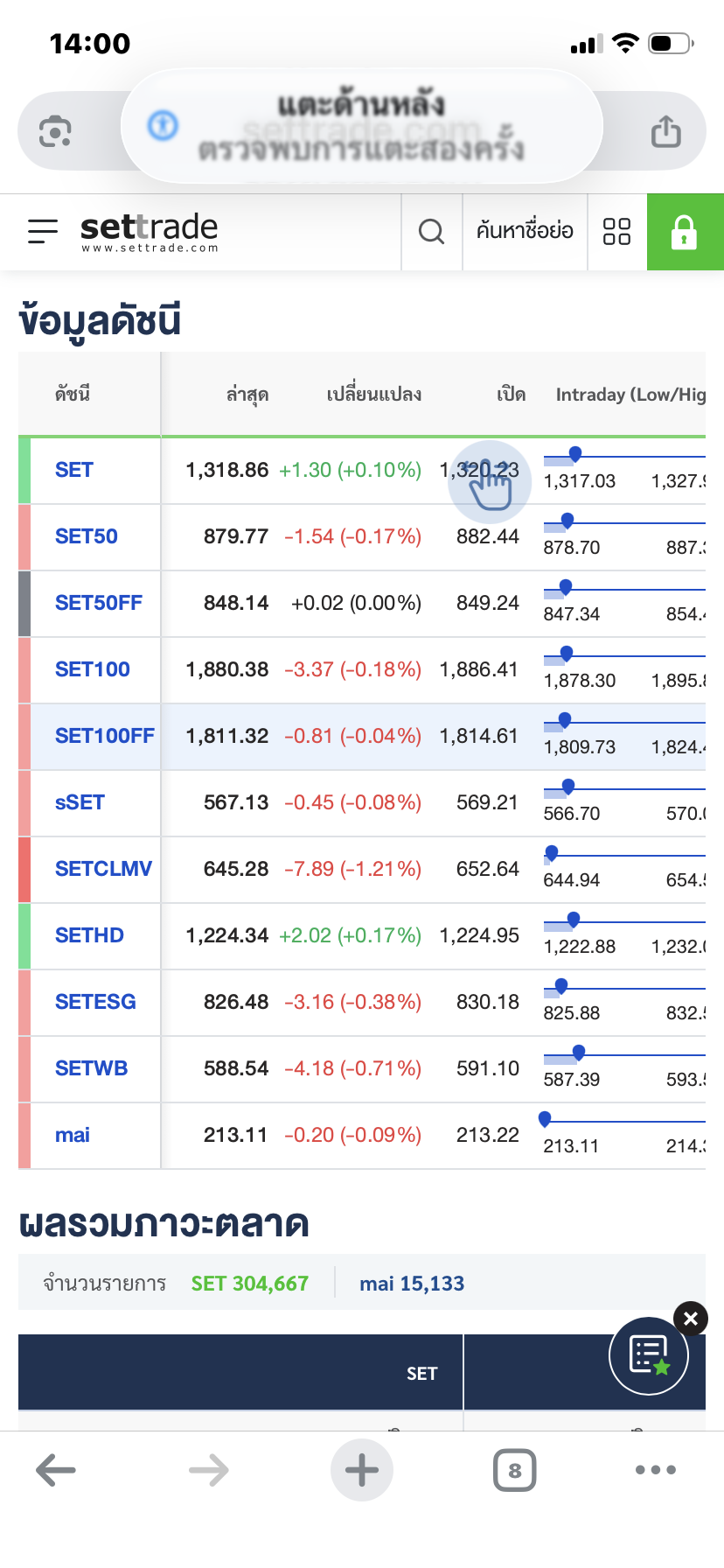This screenshot has height=1568, width=724.
Task: Tap the settrade logo
Action: click(149, 231)
